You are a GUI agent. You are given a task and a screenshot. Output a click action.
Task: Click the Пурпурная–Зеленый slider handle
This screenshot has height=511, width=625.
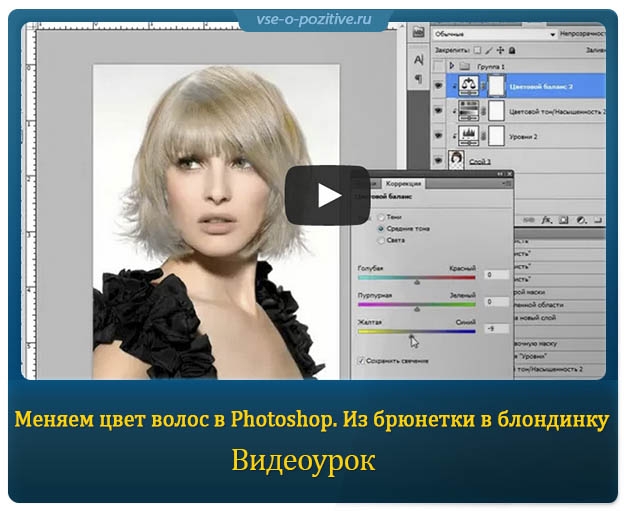[x=417, y=309]
